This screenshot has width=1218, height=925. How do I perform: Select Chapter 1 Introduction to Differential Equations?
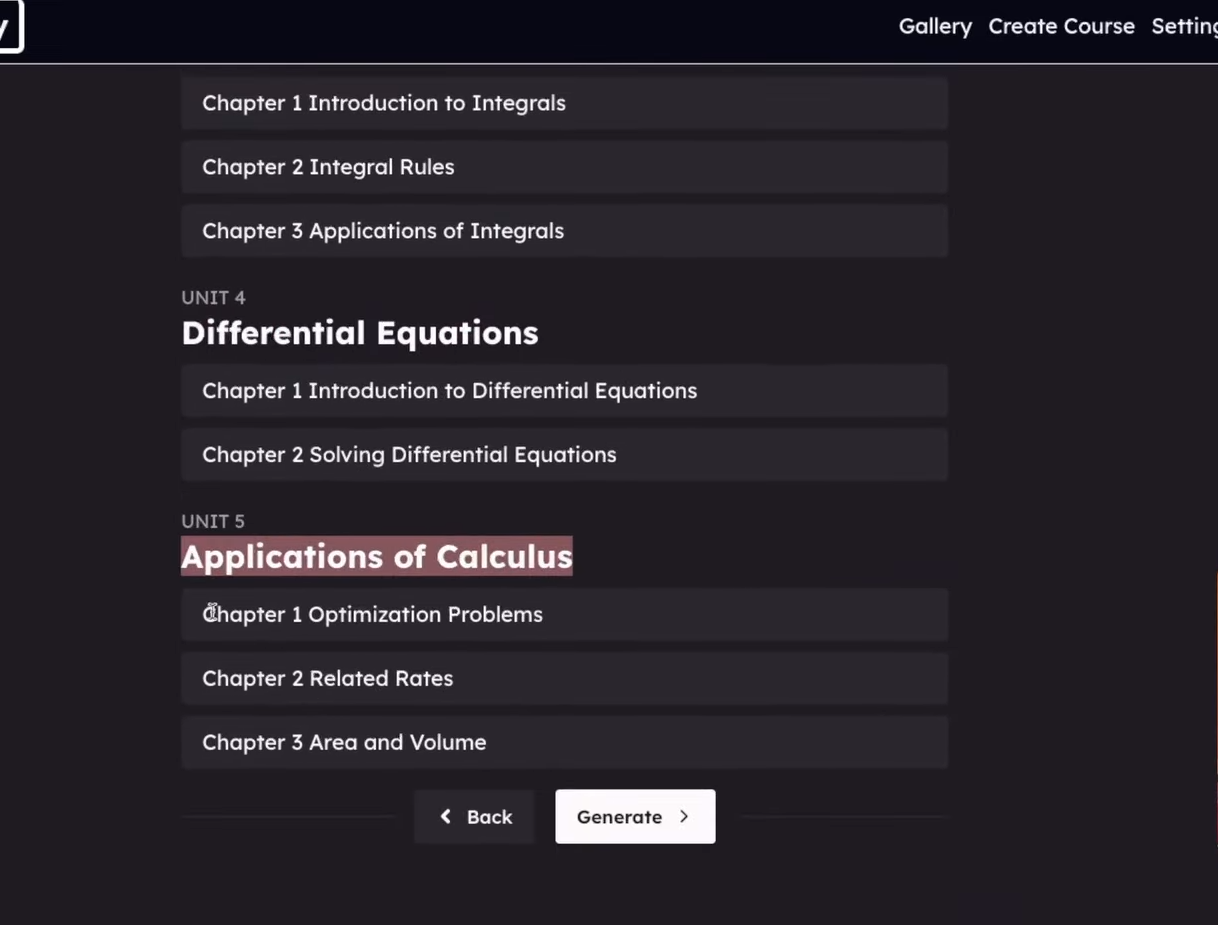(x=564, y=391)
